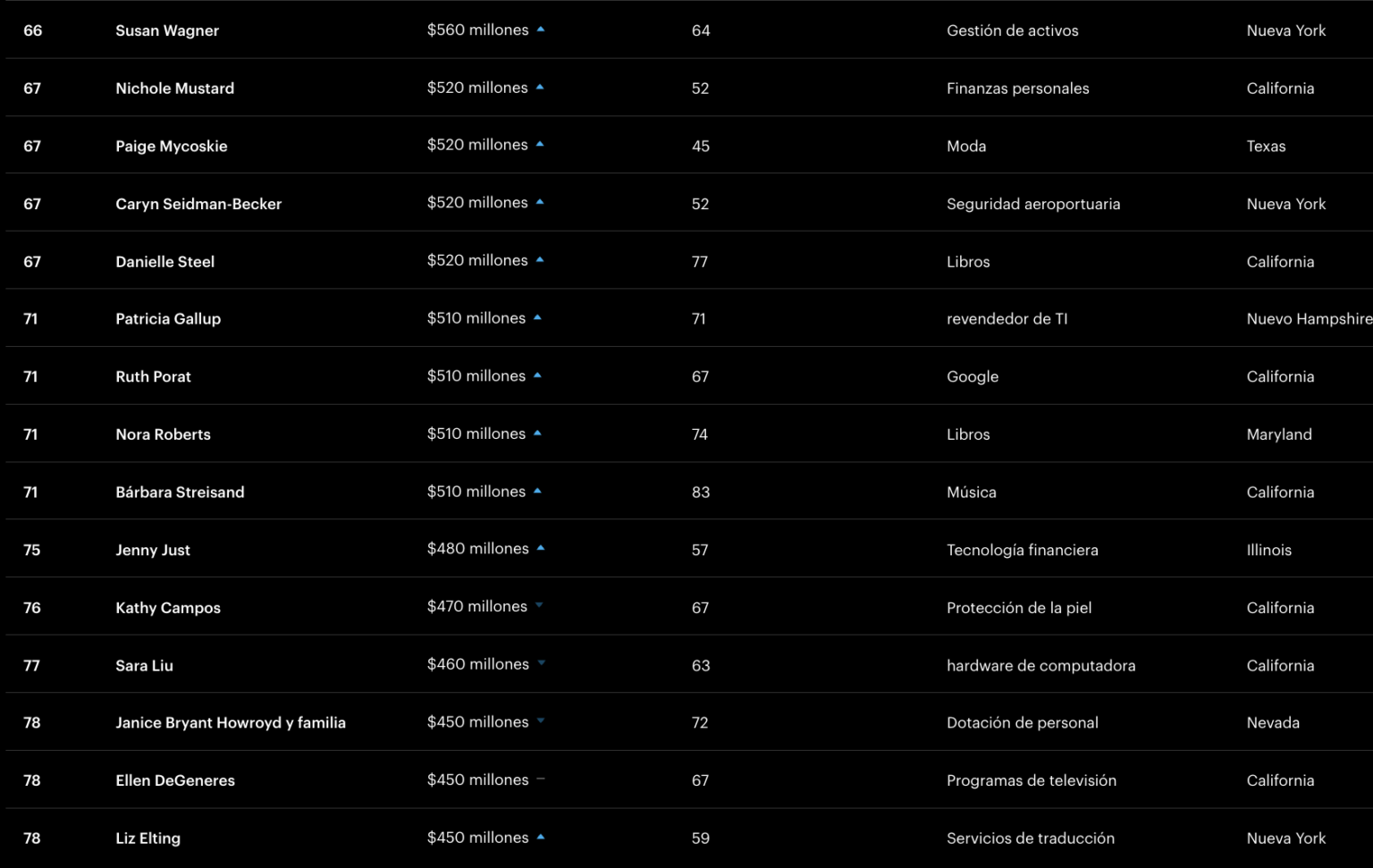Open Ellen DeGeneres' profile
Screen dimensions: 1373x868
tap(175, 780)
